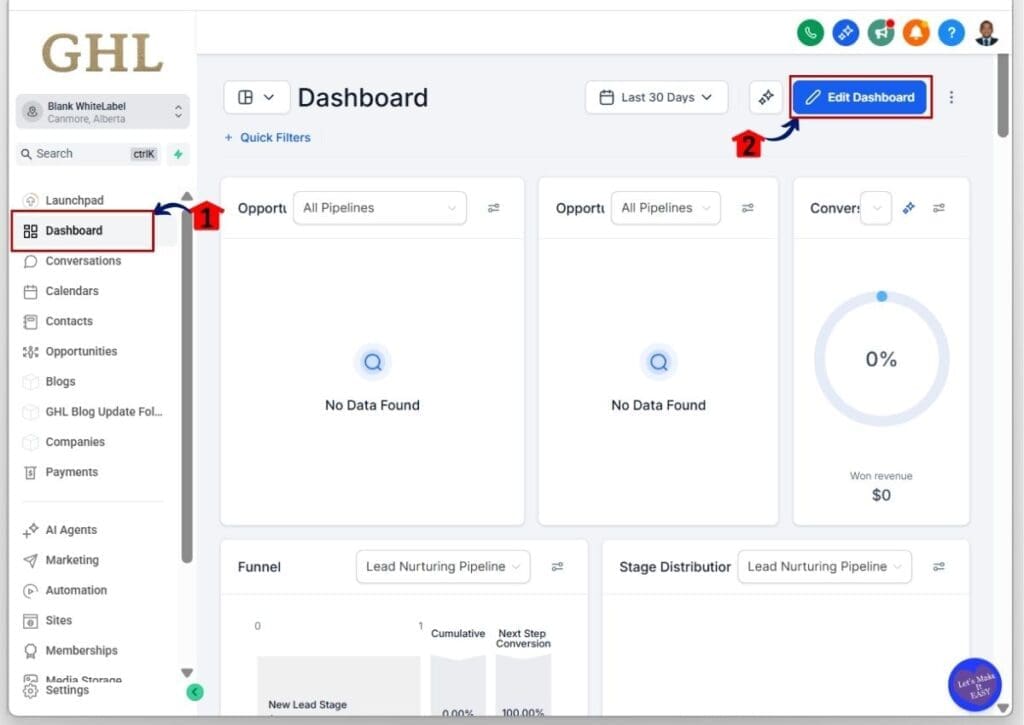Open the Opportunities sidebar menu item
The height and width of the screenshot is (725, 1024).
pos(82,351)
